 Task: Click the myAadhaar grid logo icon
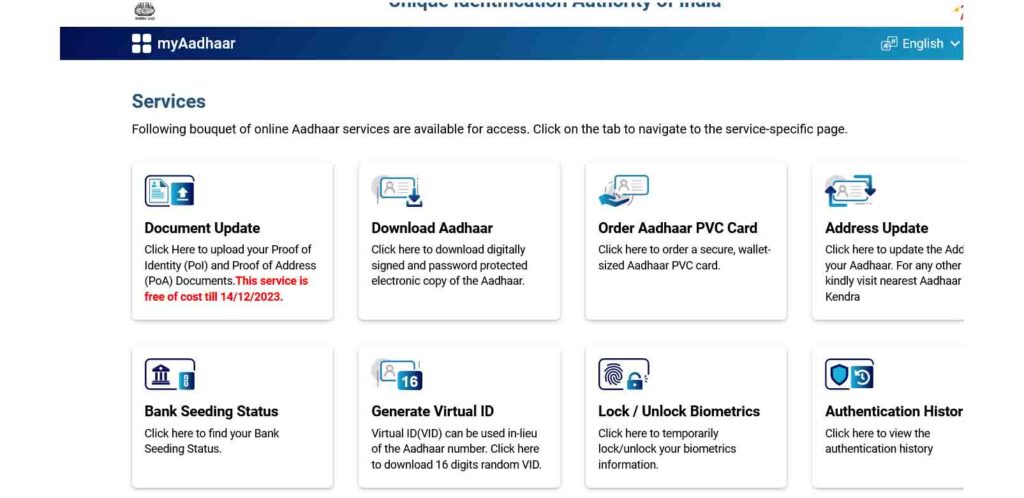[x=141, y=44]
